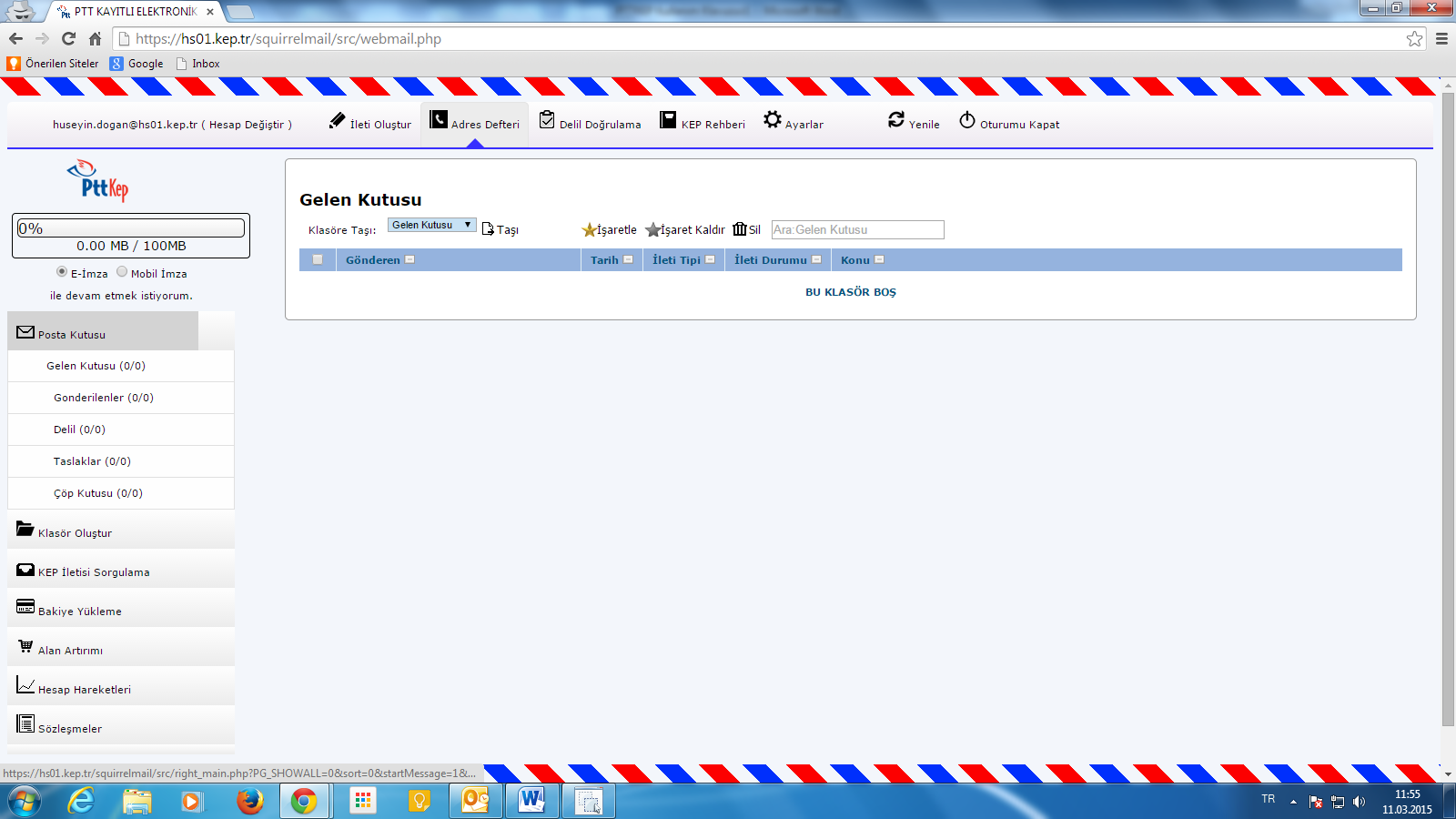Bookmark page with the star icon
The width and height of the screenshot is (1456, 819).
tap(1414, 38)
